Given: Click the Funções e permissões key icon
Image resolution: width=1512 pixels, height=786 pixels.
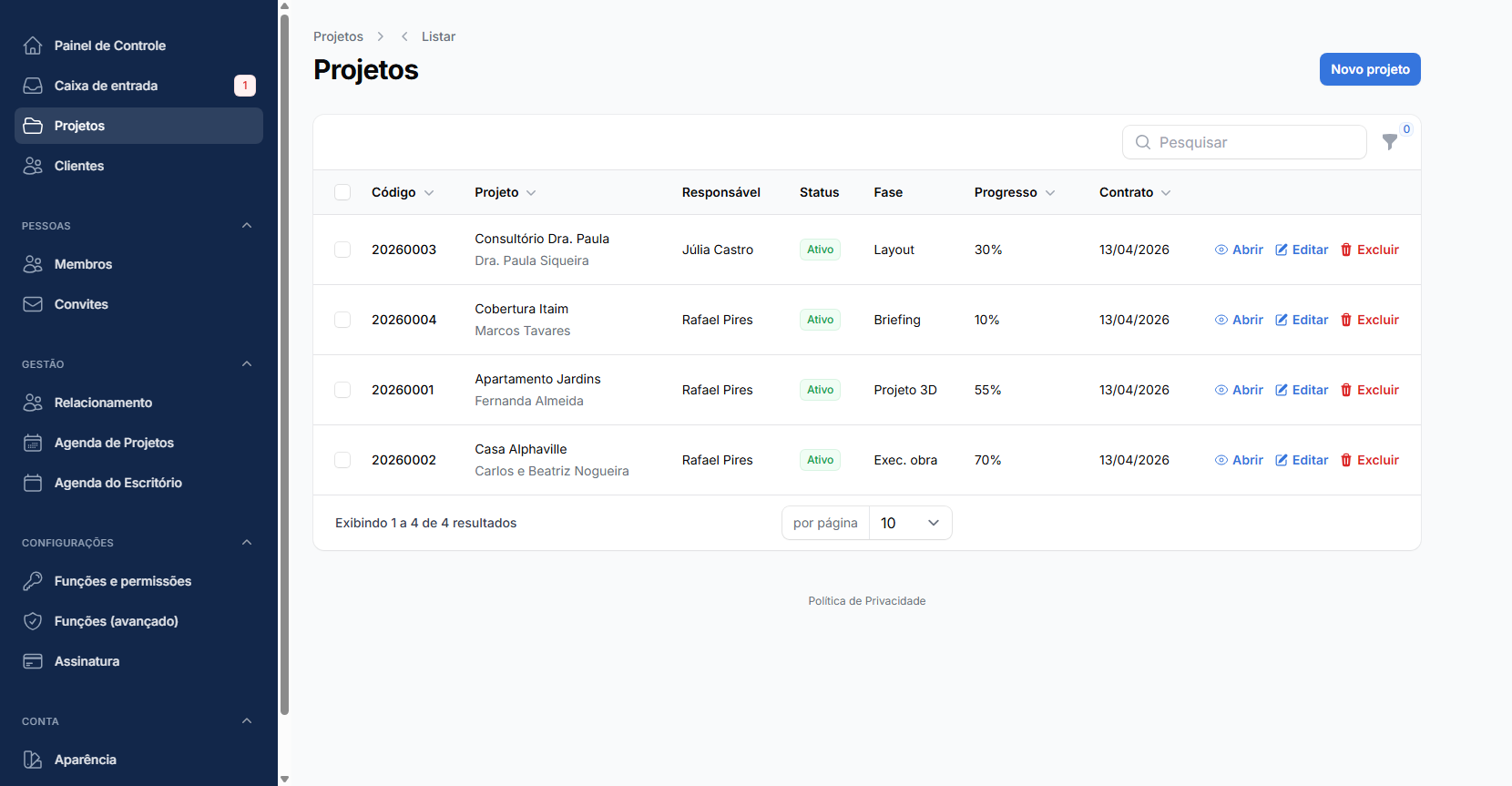Looking at the screenshot, I should pyautogui.click(x=33, y=581).
